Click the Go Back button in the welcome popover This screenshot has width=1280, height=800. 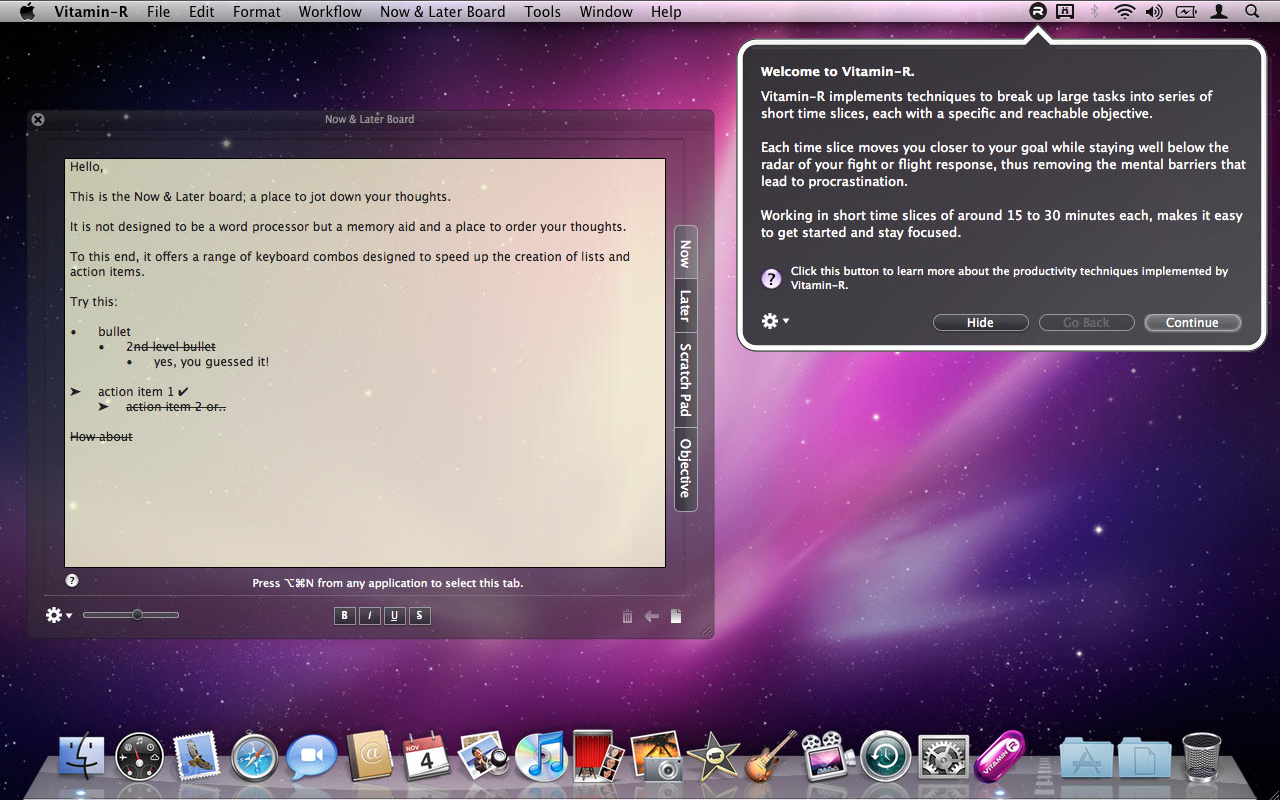click(x=1086, y=322)
